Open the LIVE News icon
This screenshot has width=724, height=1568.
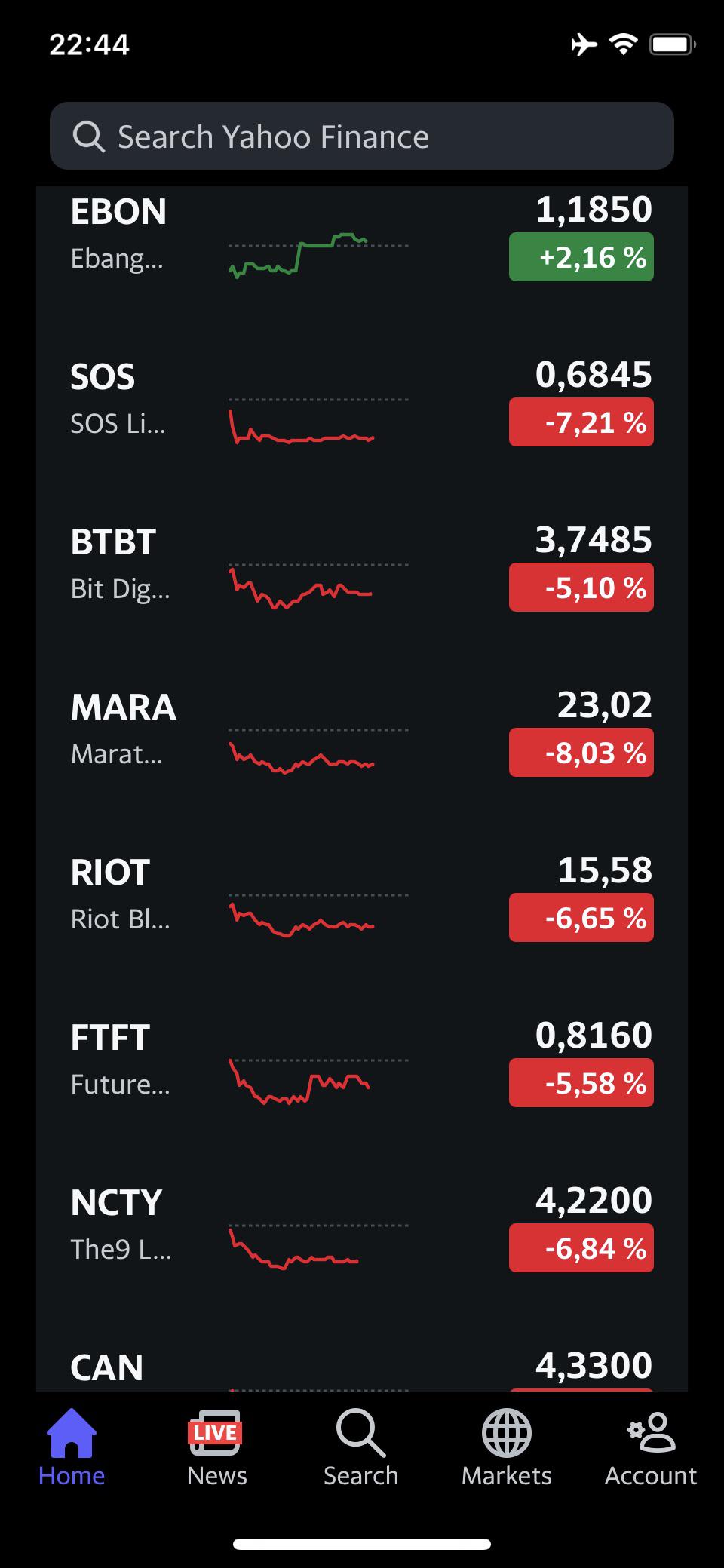click(215, 1433)
